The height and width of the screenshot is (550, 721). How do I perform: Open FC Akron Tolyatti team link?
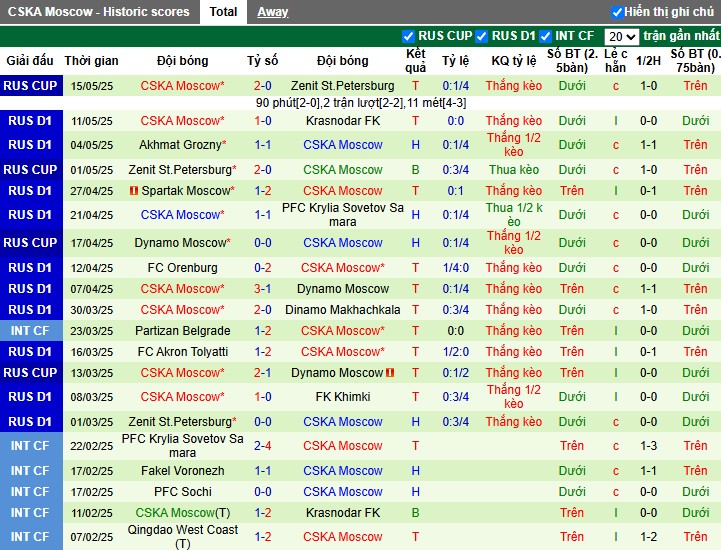pos(183,352)
